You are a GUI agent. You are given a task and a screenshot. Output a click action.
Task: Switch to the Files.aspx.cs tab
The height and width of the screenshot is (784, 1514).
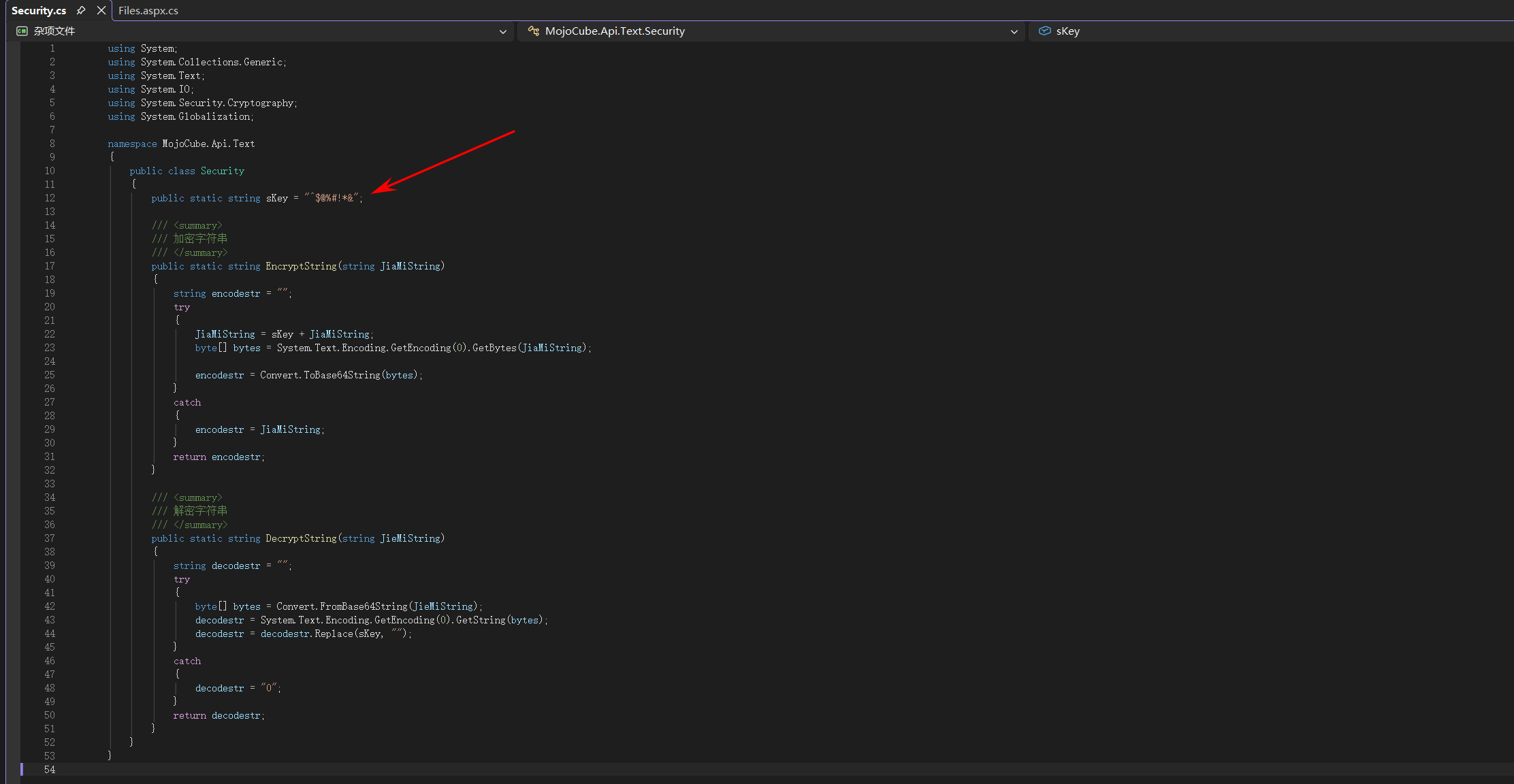click(148, 10)
